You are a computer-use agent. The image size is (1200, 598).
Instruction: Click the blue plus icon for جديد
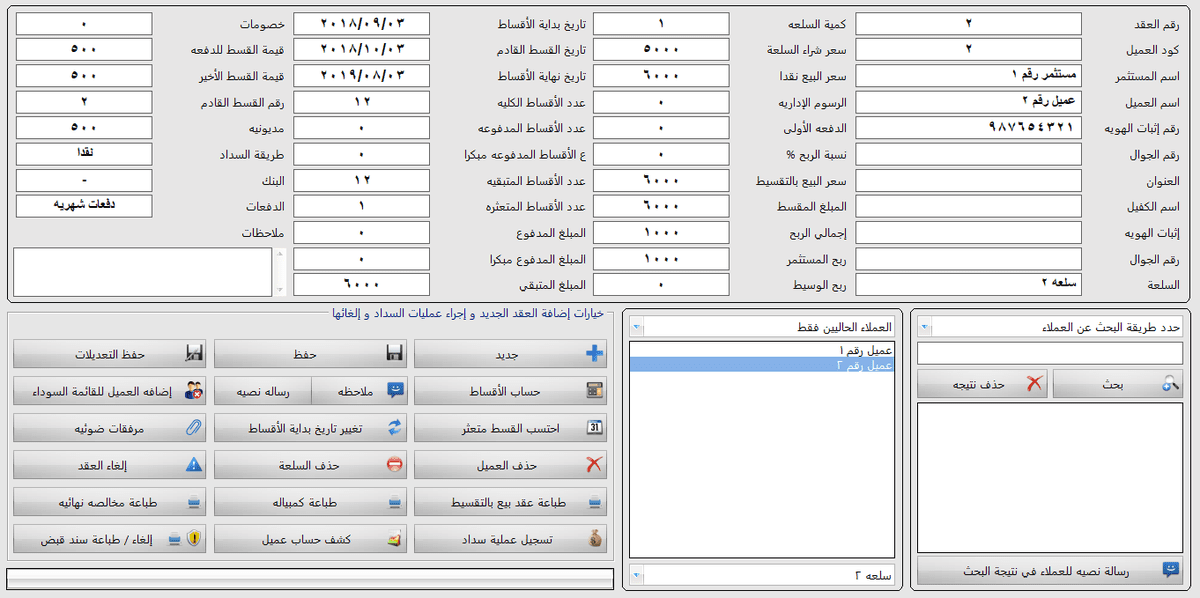point(594,354)
